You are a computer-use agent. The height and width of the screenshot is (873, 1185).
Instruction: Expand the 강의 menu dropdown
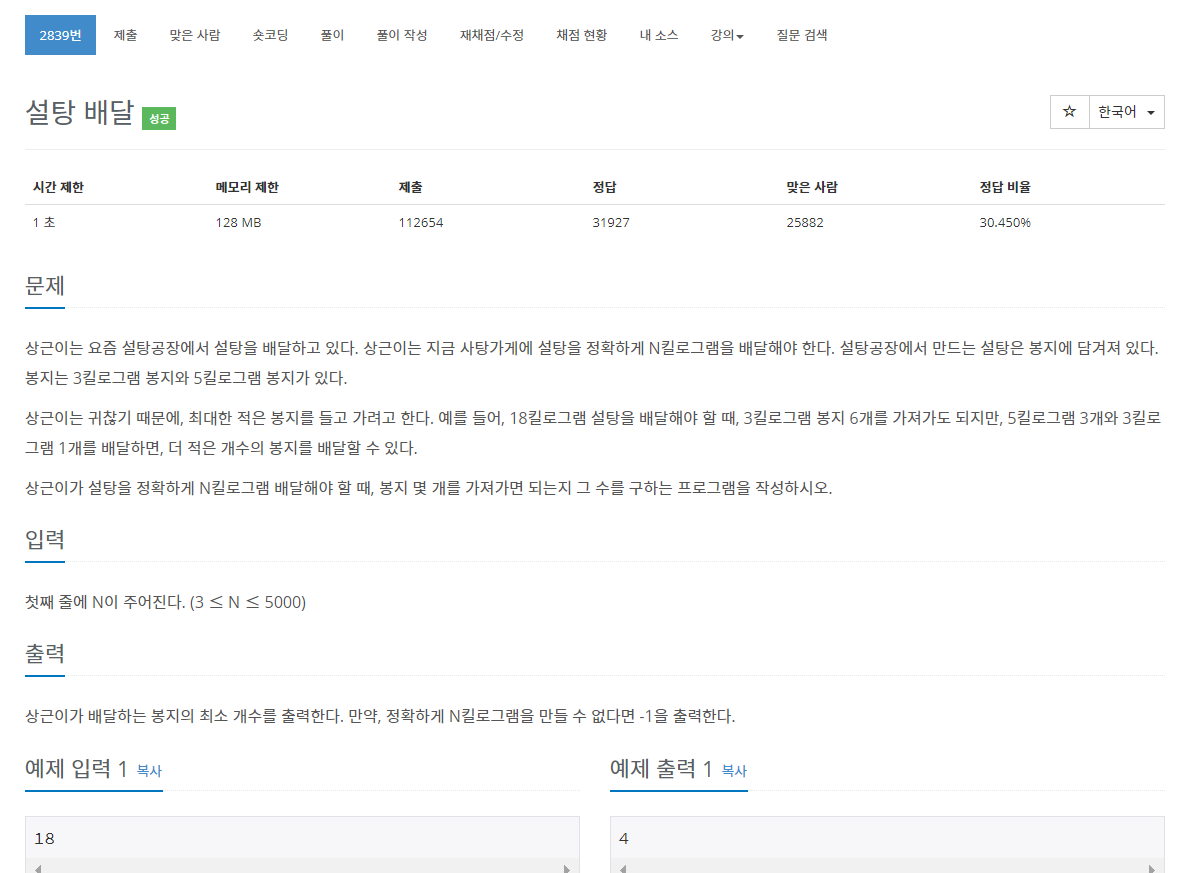(727, 35)
